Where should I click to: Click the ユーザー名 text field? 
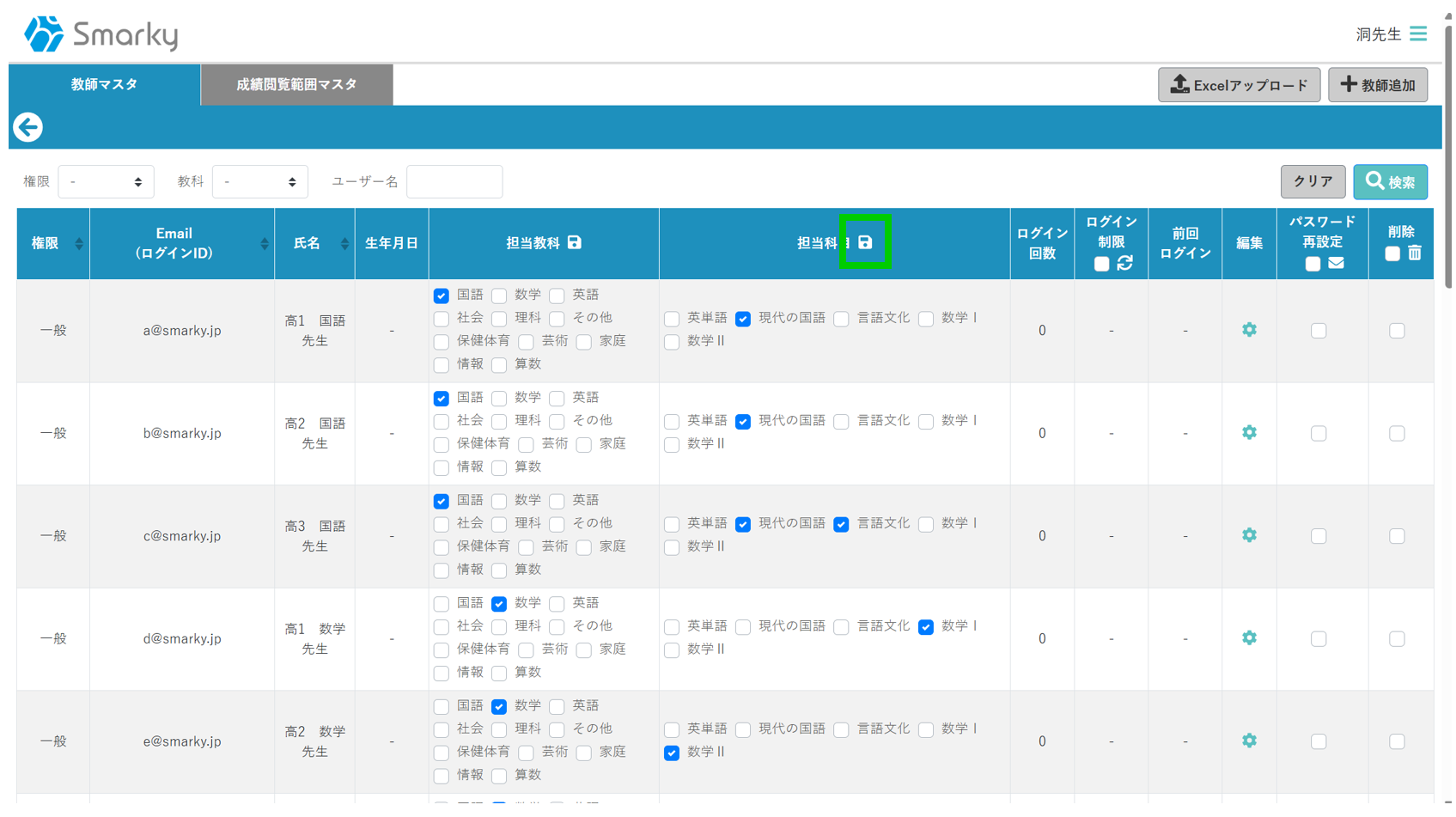(454, 182)
